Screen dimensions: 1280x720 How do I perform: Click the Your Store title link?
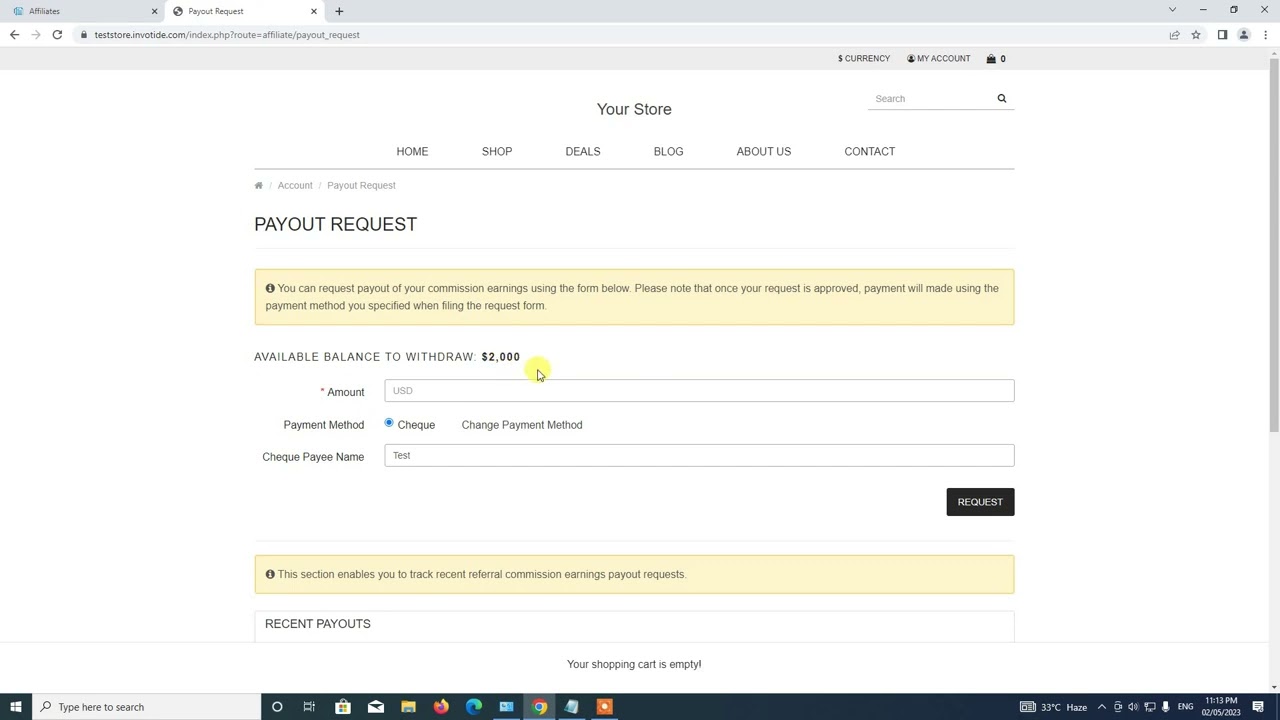coord(634,109)
